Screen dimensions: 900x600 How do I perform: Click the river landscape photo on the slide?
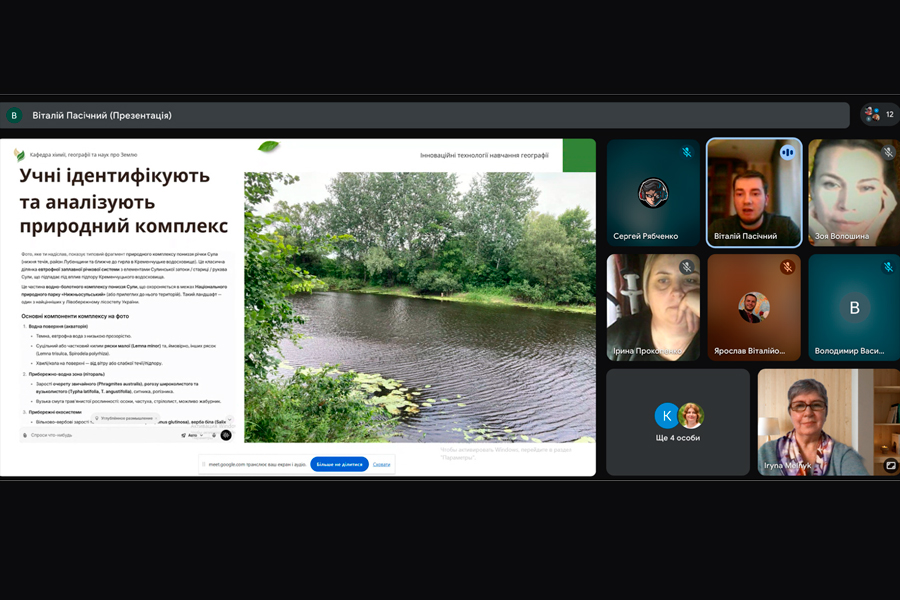click(x=420, y=307)
